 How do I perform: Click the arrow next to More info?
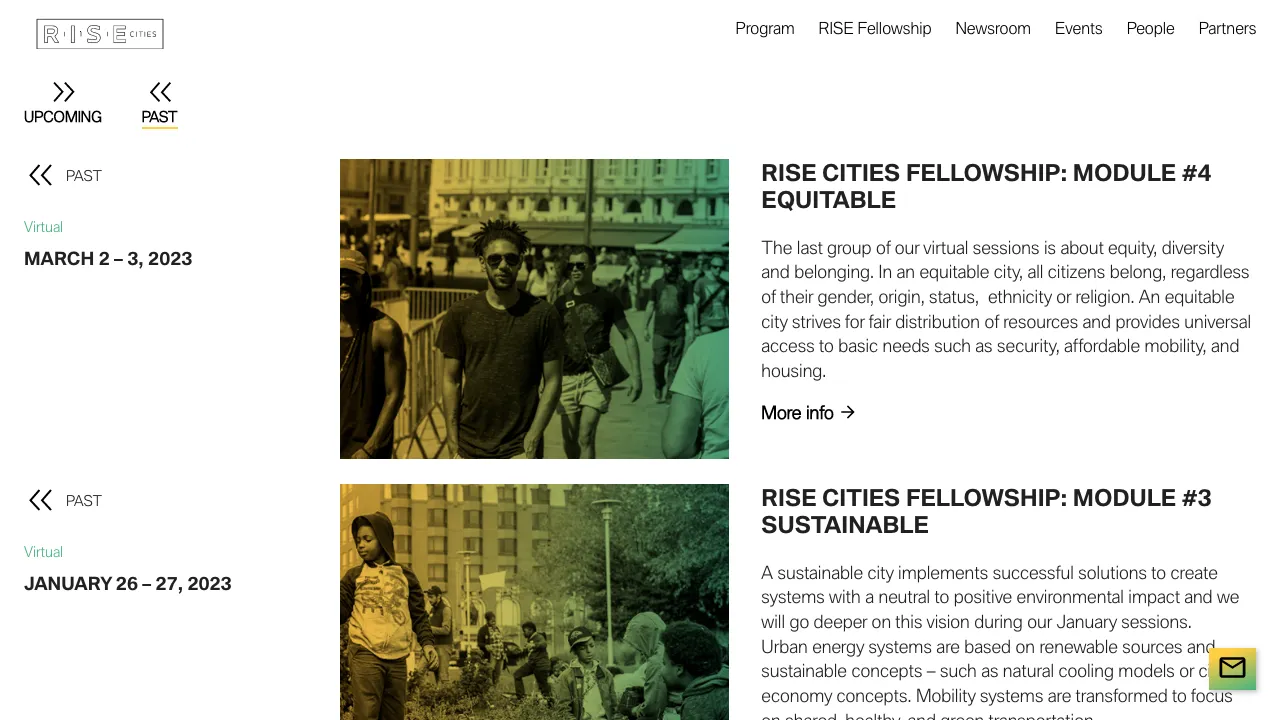point(848,412)
